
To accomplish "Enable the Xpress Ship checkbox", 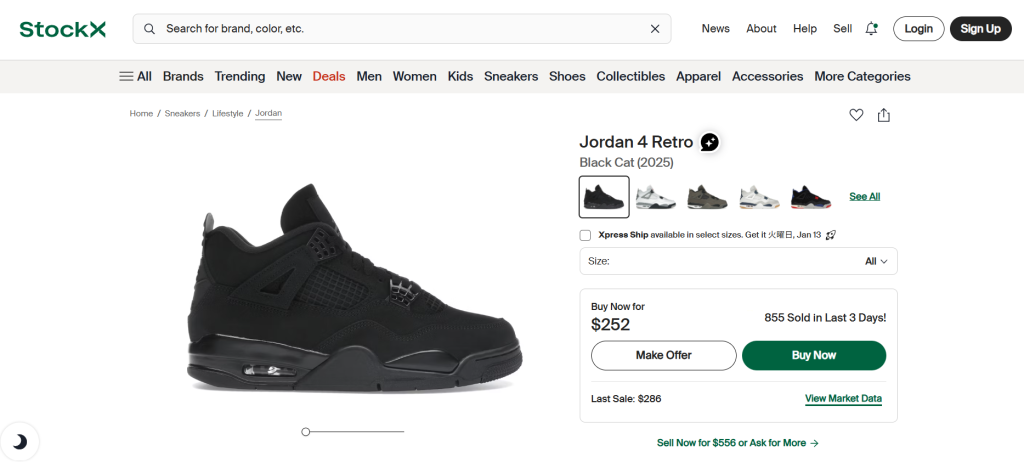I will click(585, 235).
